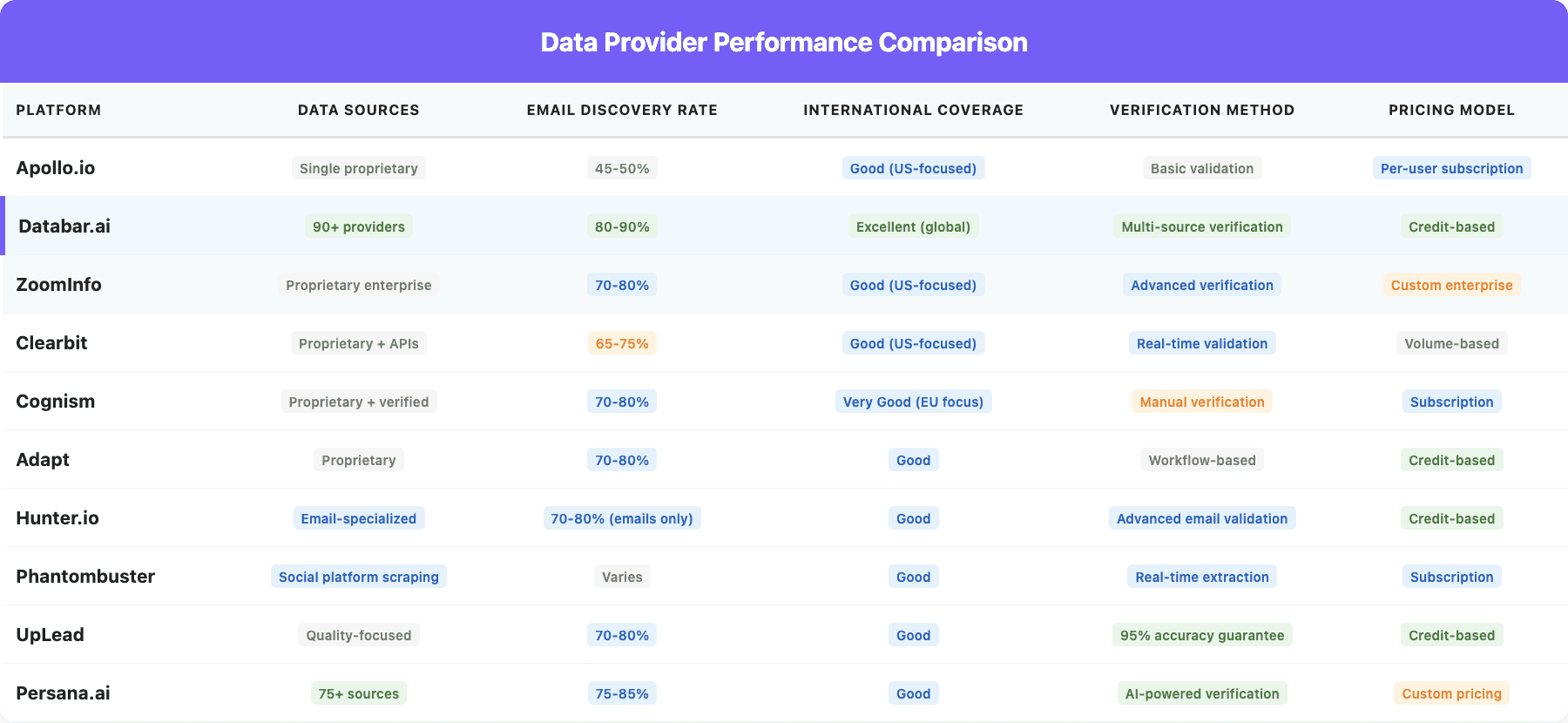The image size is (1568, 723).
Task: Click the Databar.ai platform name
Action: pyautogui.click(x=64, y=226)
